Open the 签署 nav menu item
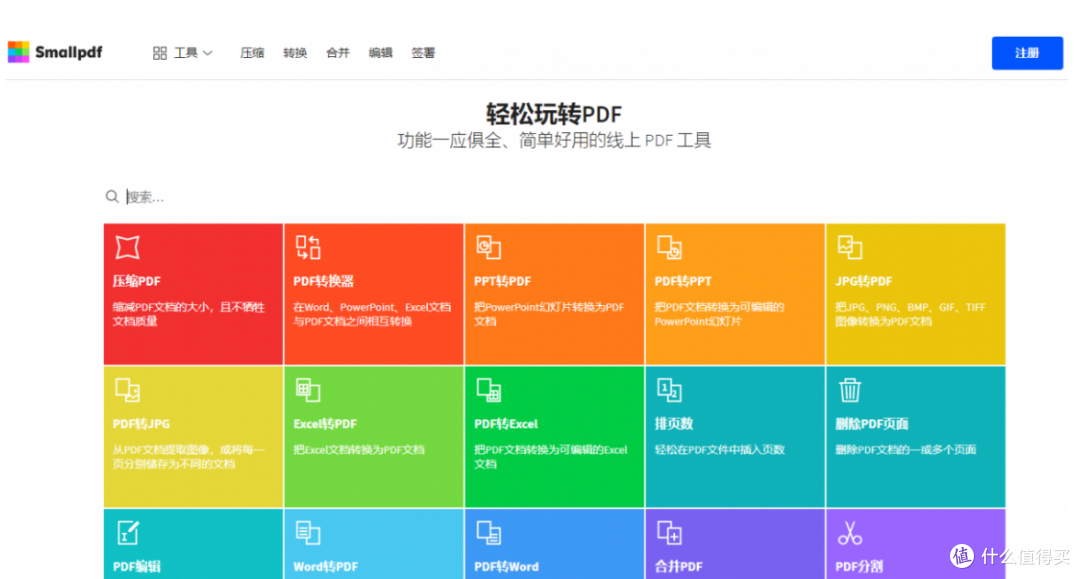The image size is (1080, 579). 423,53
